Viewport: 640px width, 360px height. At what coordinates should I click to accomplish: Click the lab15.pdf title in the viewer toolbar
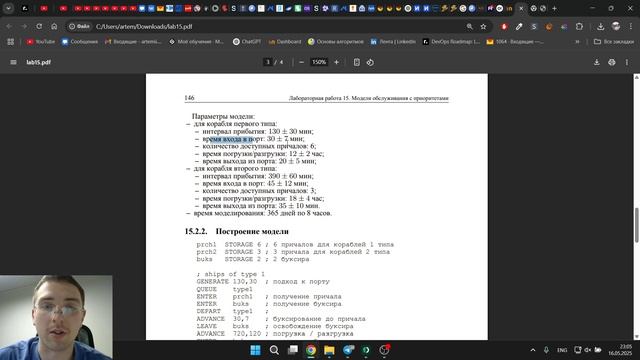38,62
